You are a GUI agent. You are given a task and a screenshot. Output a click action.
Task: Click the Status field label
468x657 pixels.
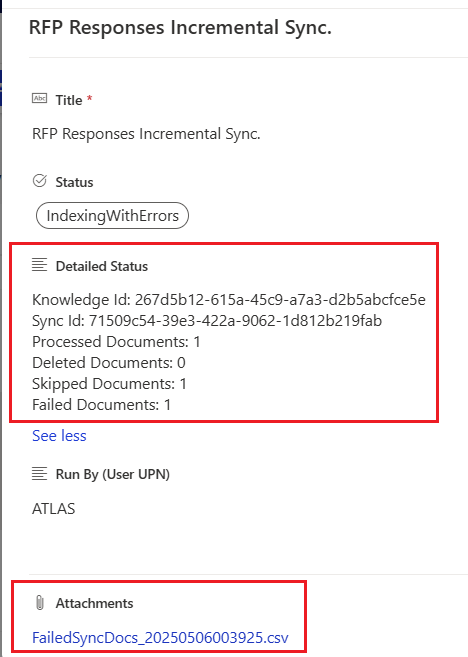pyautogui.click(x=74, y=182)
